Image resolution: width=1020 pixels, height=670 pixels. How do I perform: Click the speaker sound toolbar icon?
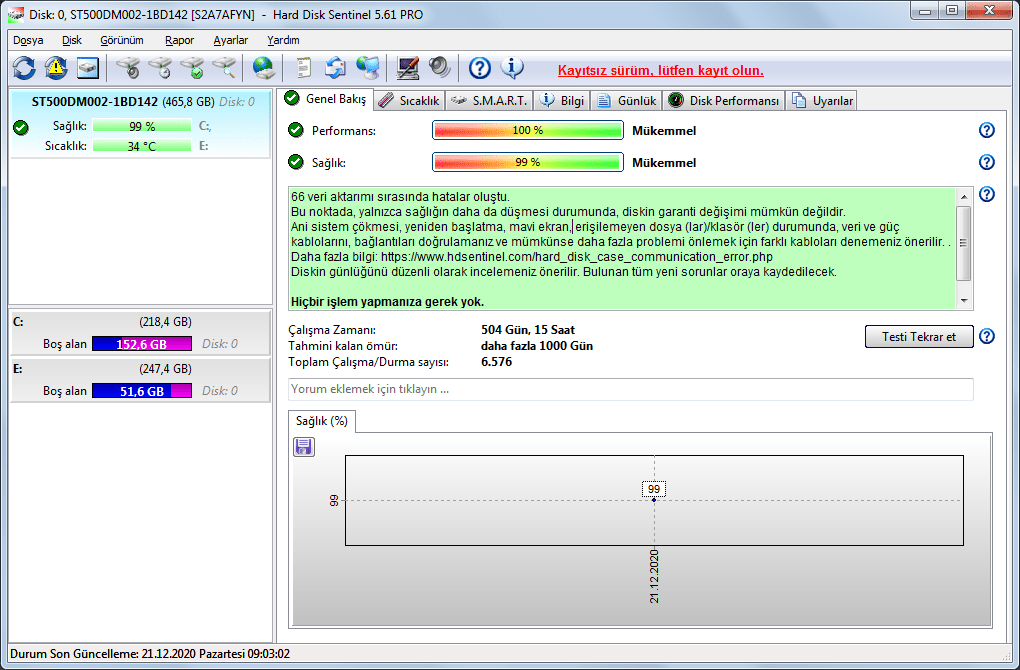tap(439, 68)
